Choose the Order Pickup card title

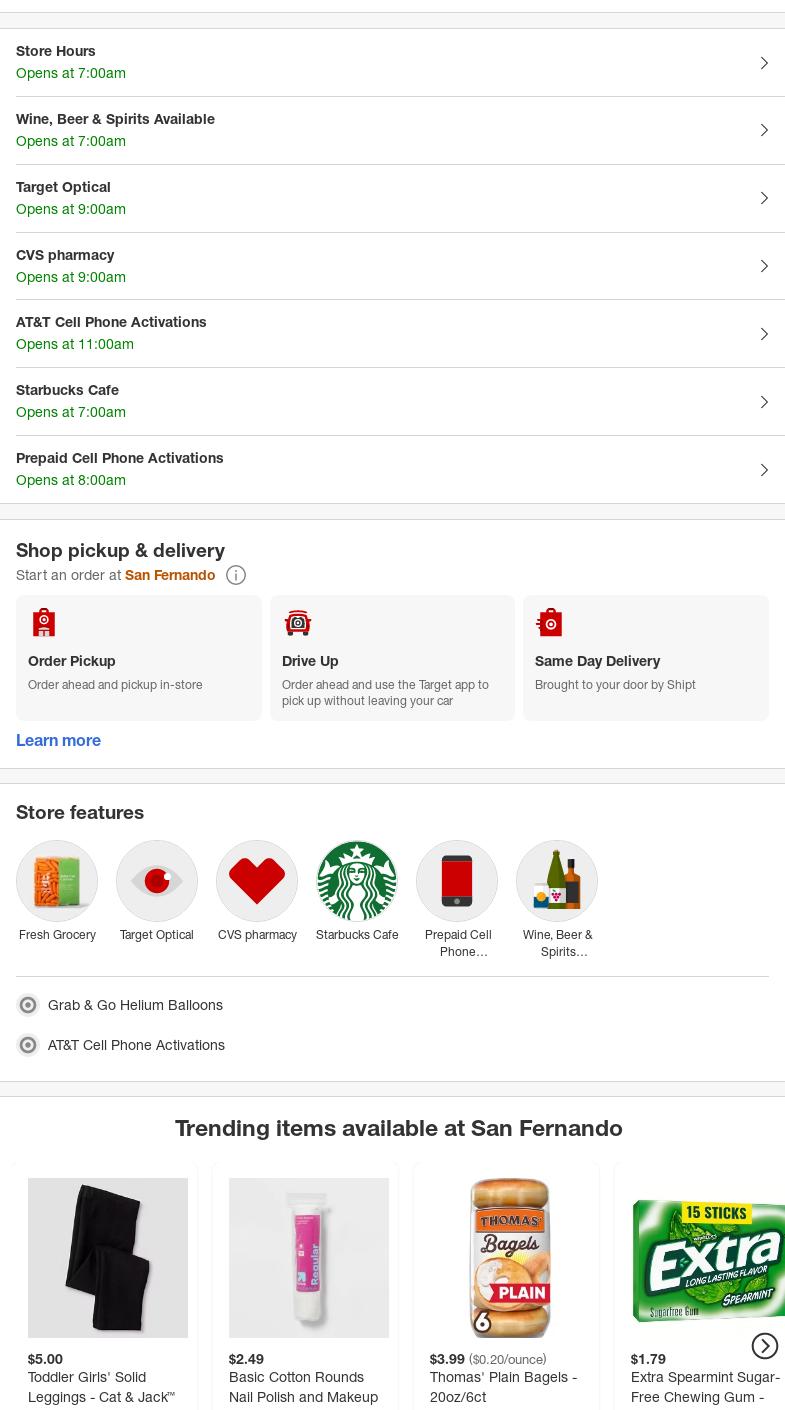72,661
